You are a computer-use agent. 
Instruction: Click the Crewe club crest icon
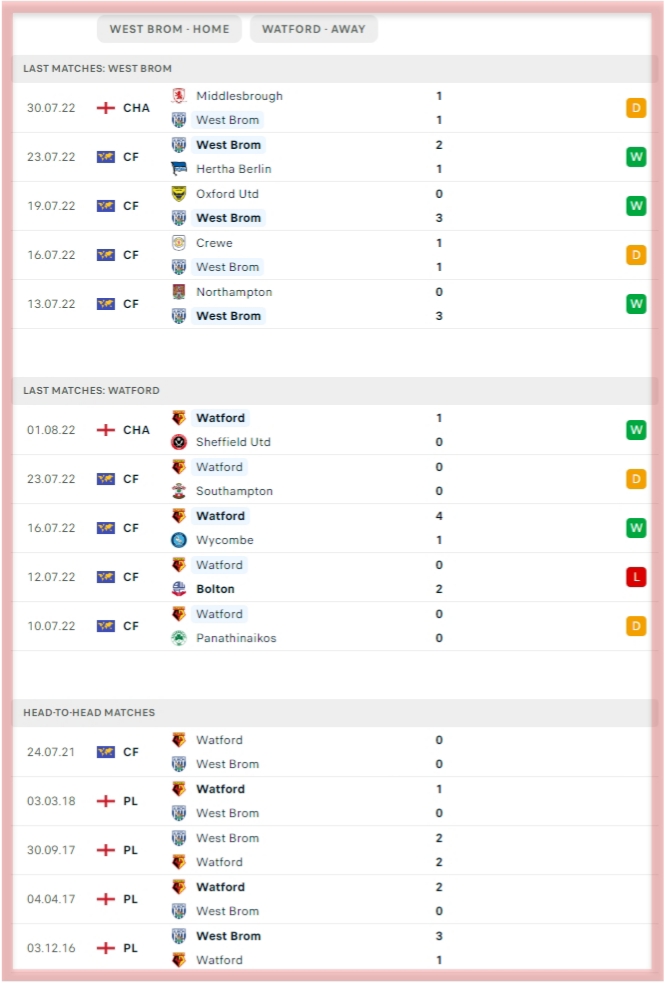179,243
